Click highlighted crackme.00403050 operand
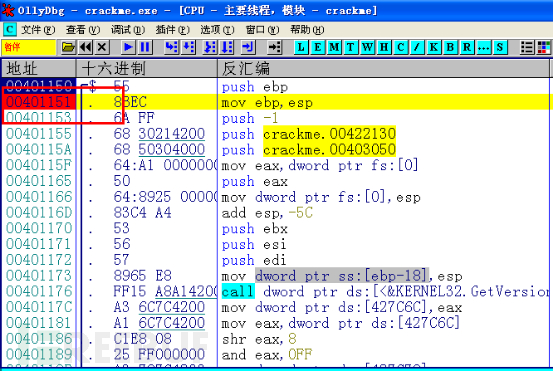The image size is (554, 372). click(x=329, y=149)
